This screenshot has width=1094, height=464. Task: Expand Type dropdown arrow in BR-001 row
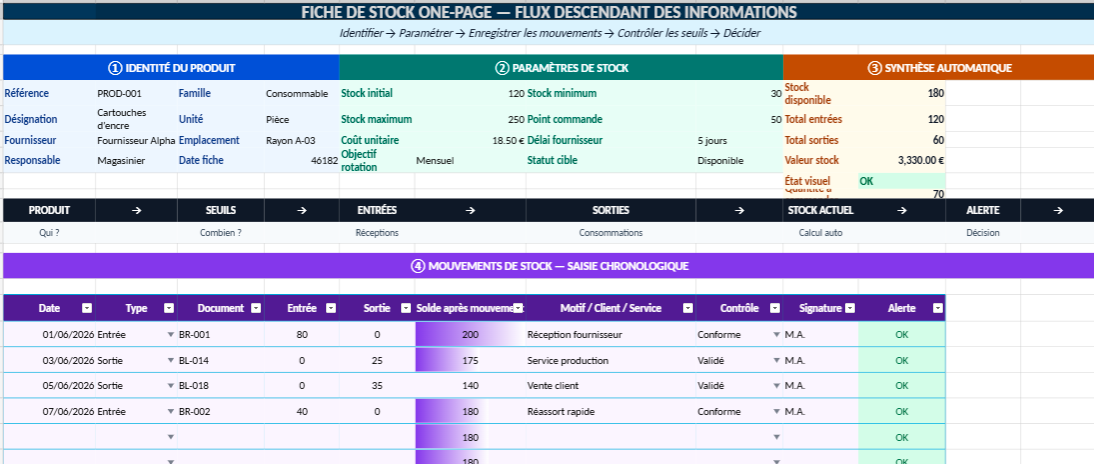coord(170,335)
